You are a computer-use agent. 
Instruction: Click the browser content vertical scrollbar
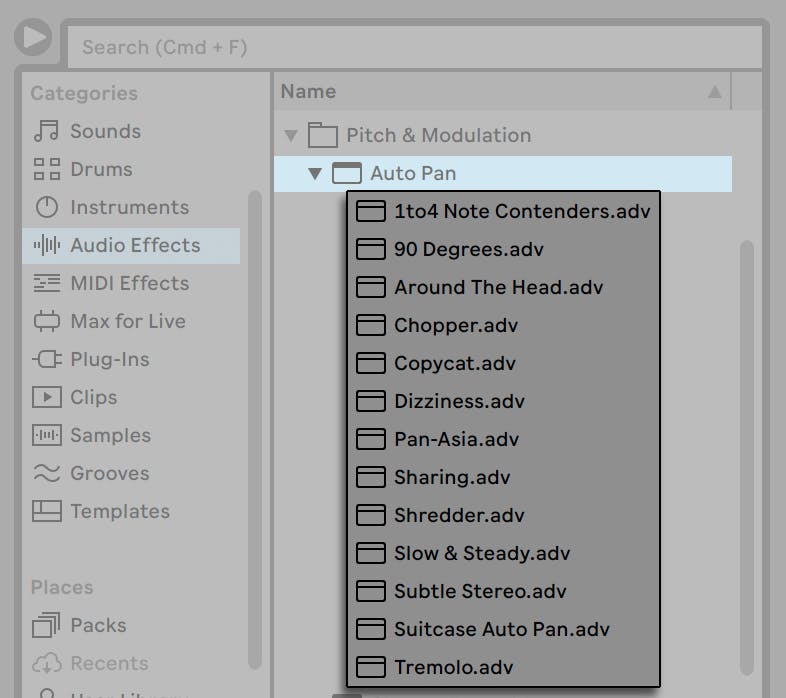coord(746,450)
